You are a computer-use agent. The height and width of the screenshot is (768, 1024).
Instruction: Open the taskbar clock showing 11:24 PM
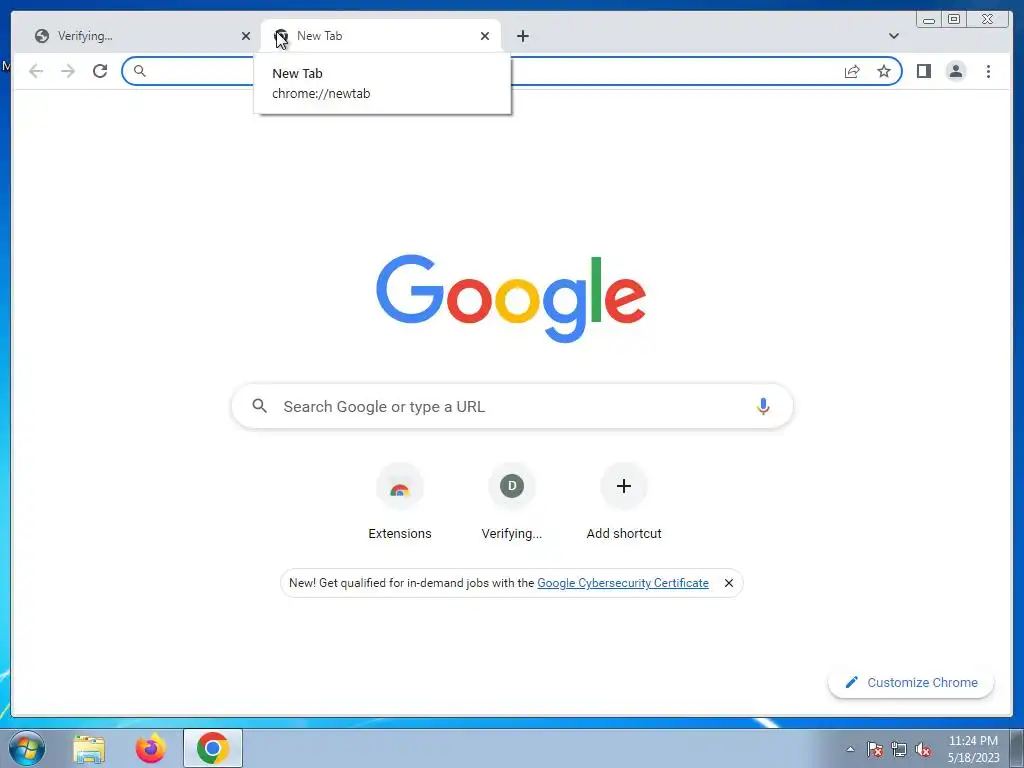click(973, 749)
